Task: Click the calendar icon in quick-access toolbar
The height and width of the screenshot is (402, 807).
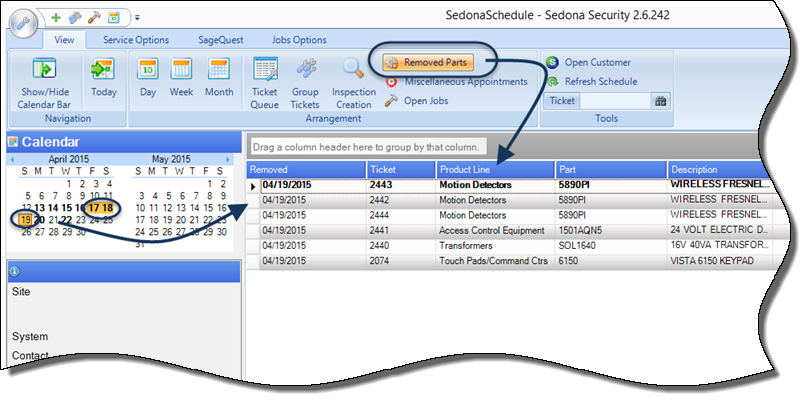Action: [x=114, y=18]
